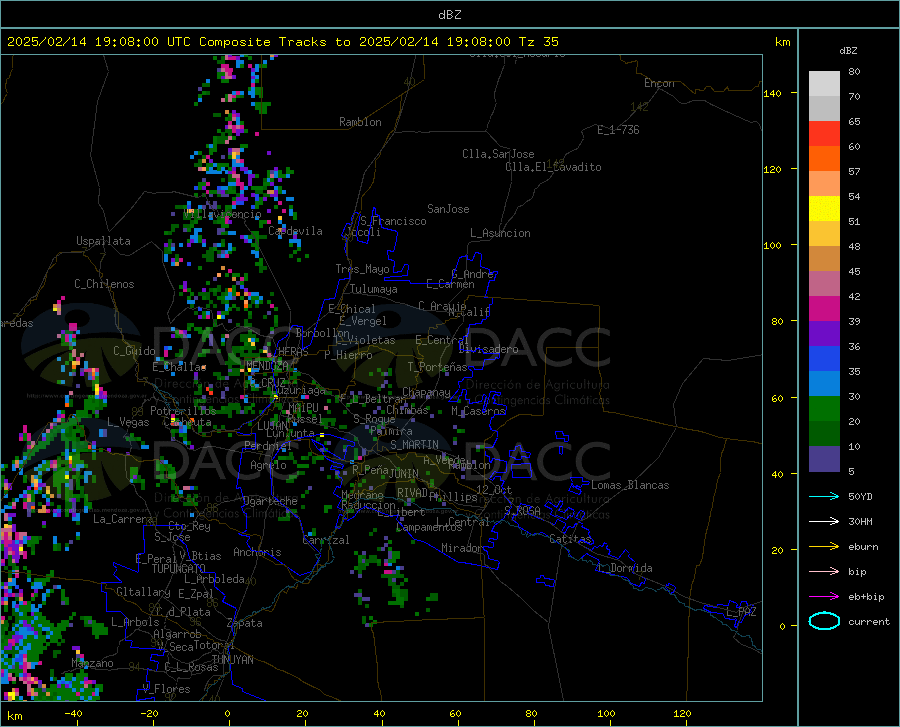The height and width of the screenshot is (727, 900).
Task: Click the 'MENDOZA' city label
Action: click(267, 365)
